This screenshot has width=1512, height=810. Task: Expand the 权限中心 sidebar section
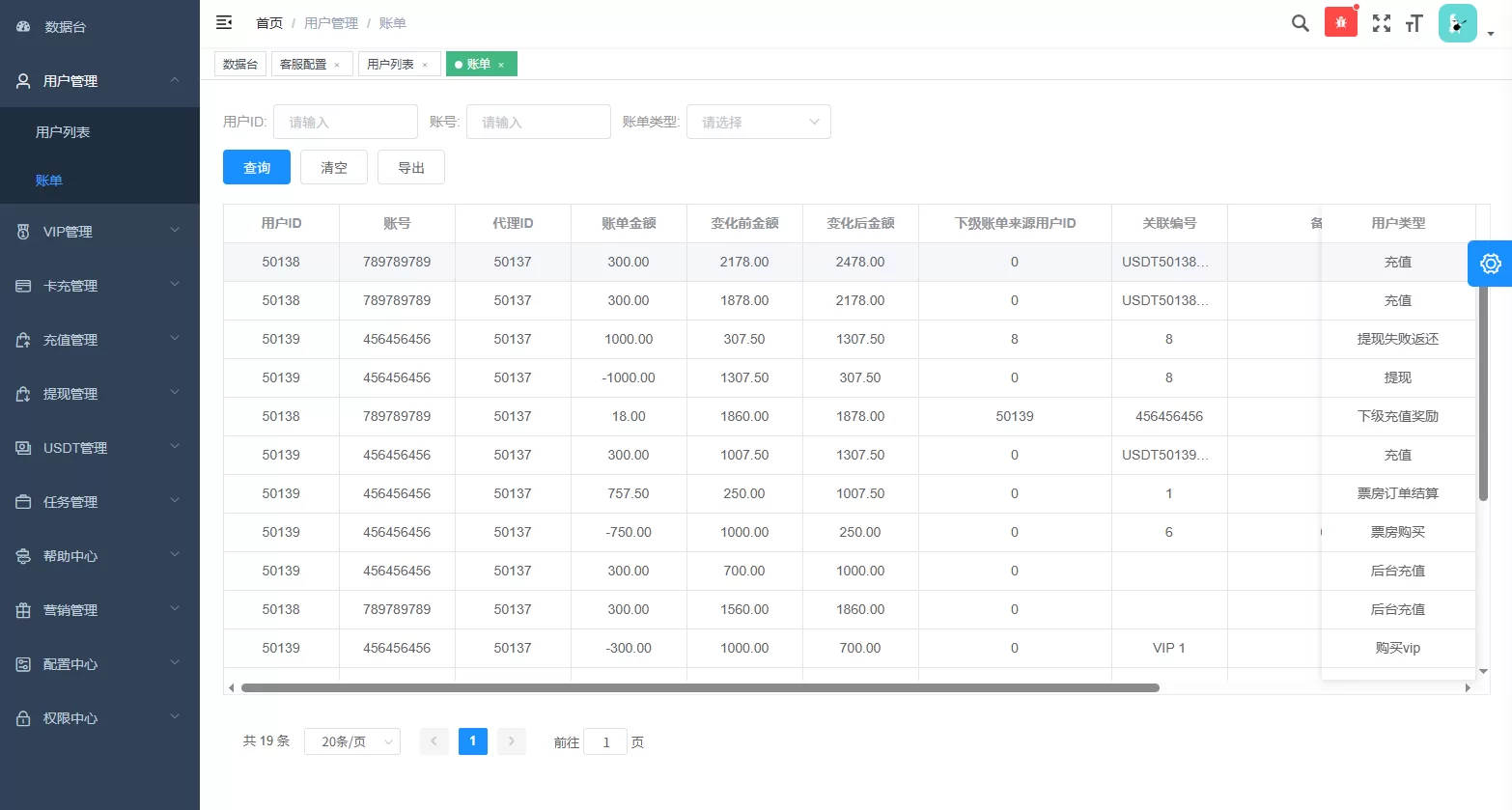[x=99, y=717]
